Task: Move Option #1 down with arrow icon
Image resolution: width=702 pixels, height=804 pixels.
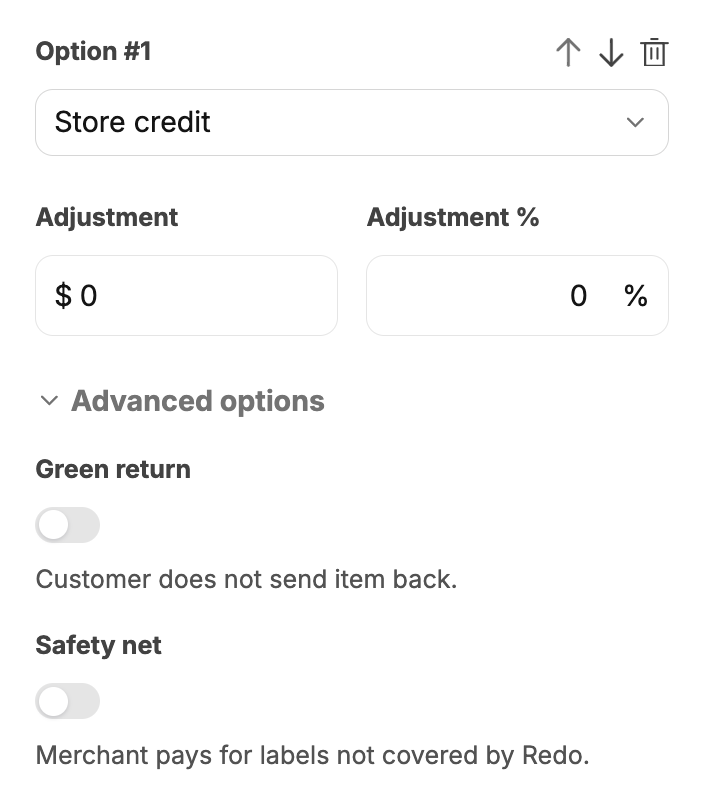Action: (x=611, y=52)
